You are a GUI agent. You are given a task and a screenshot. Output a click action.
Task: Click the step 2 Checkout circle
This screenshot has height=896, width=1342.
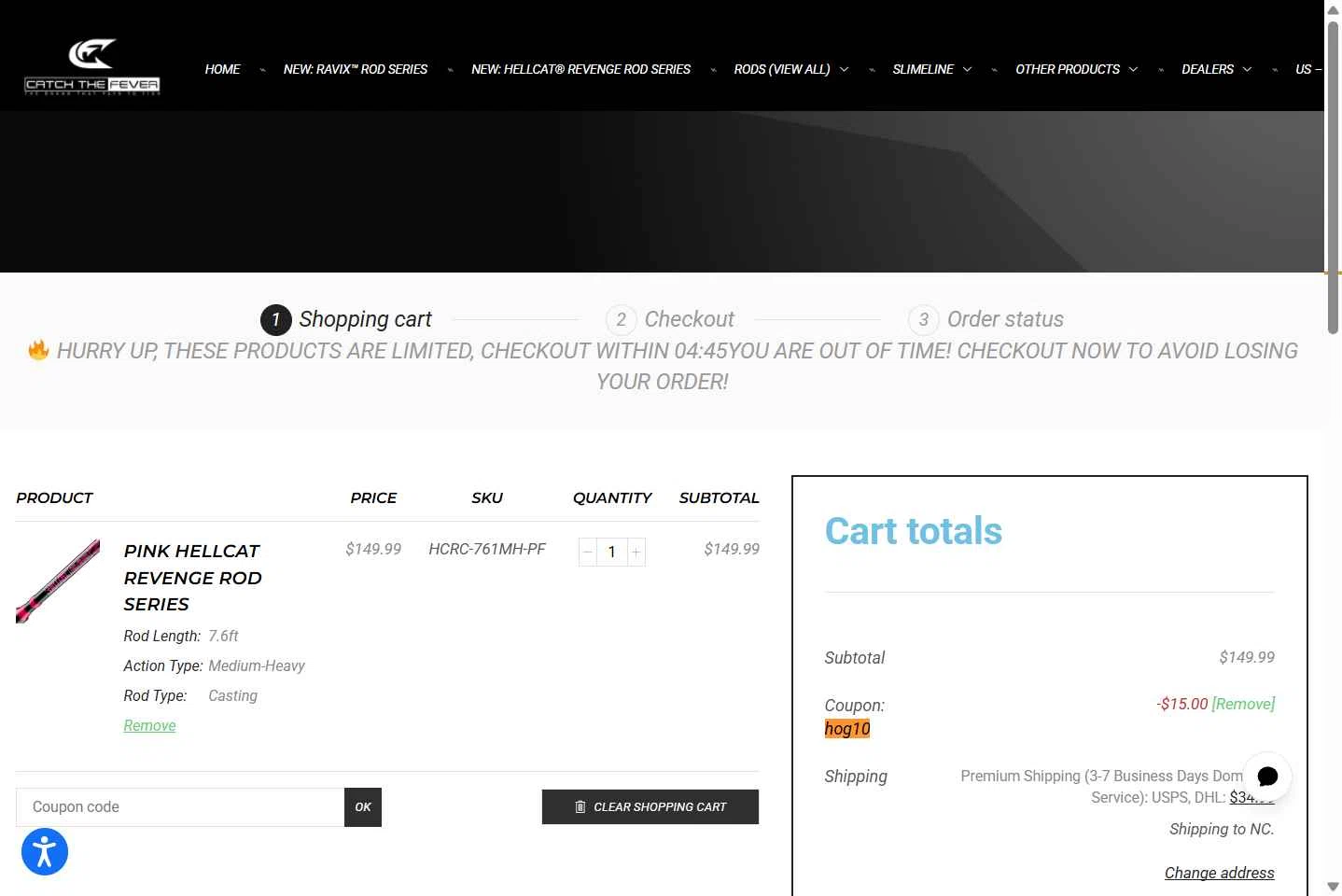(x=622, y=320)
